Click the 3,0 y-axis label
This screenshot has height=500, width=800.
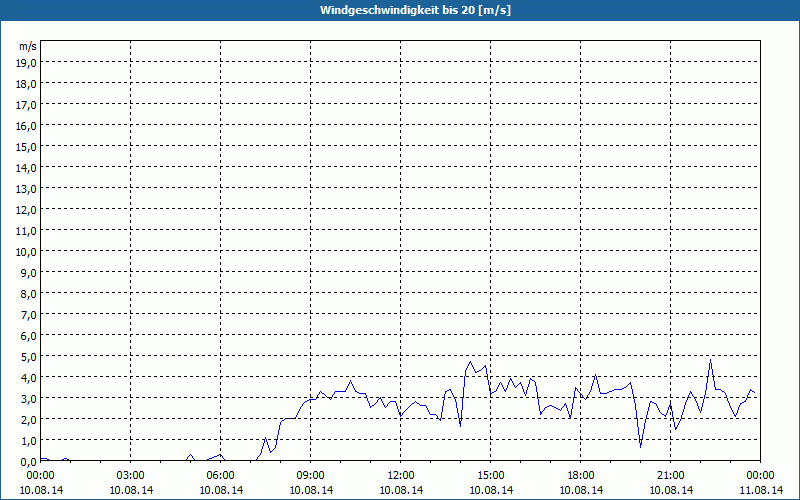28,398
